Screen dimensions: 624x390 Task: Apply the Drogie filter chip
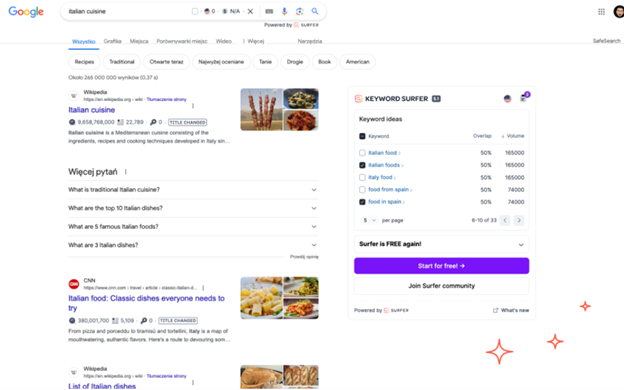[x=295, y=62]
